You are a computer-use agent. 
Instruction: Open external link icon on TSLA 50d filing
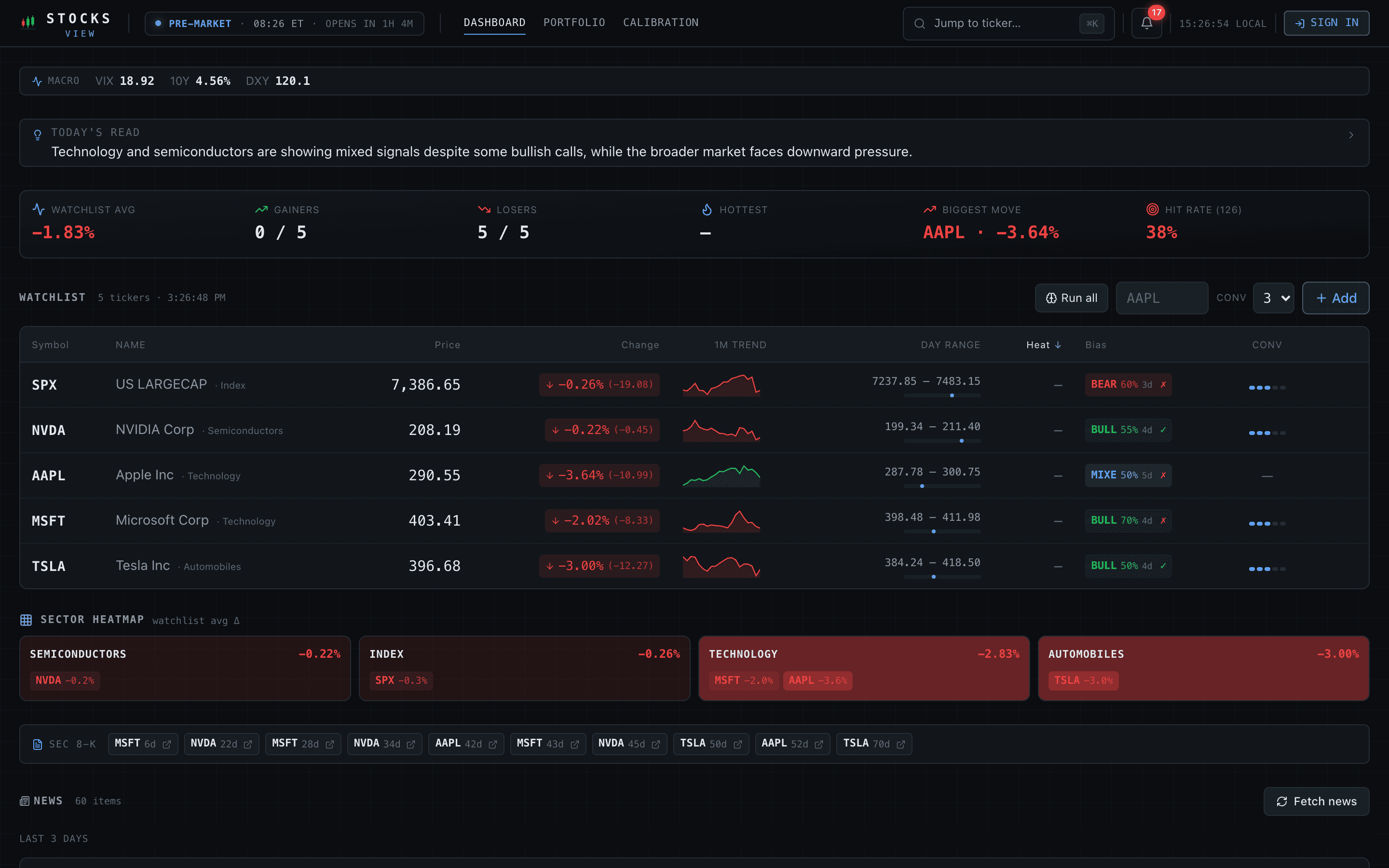pos(737,745)
